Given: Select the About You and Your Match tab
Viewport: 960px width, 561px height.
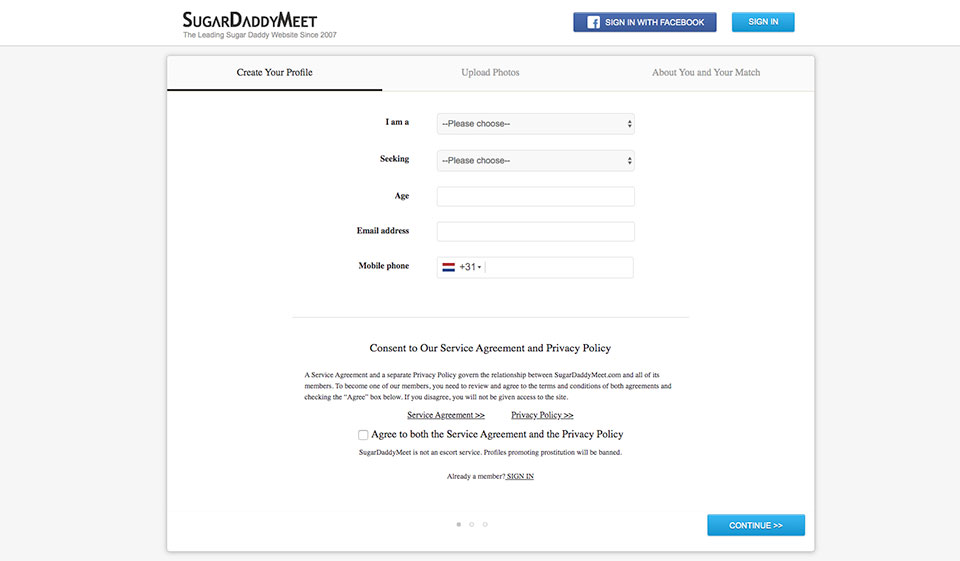Looking at the screenshot, I should [706, 73].
